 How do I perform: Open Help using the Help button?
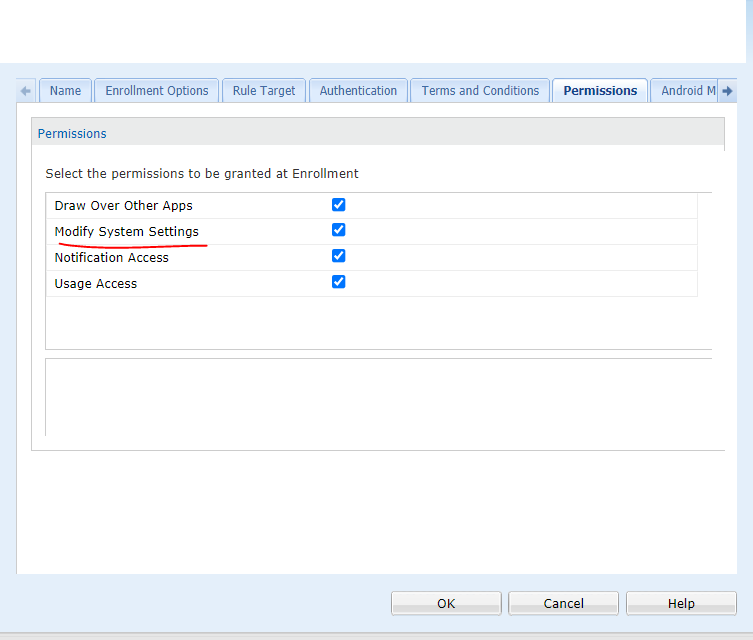tap(681, 603)
